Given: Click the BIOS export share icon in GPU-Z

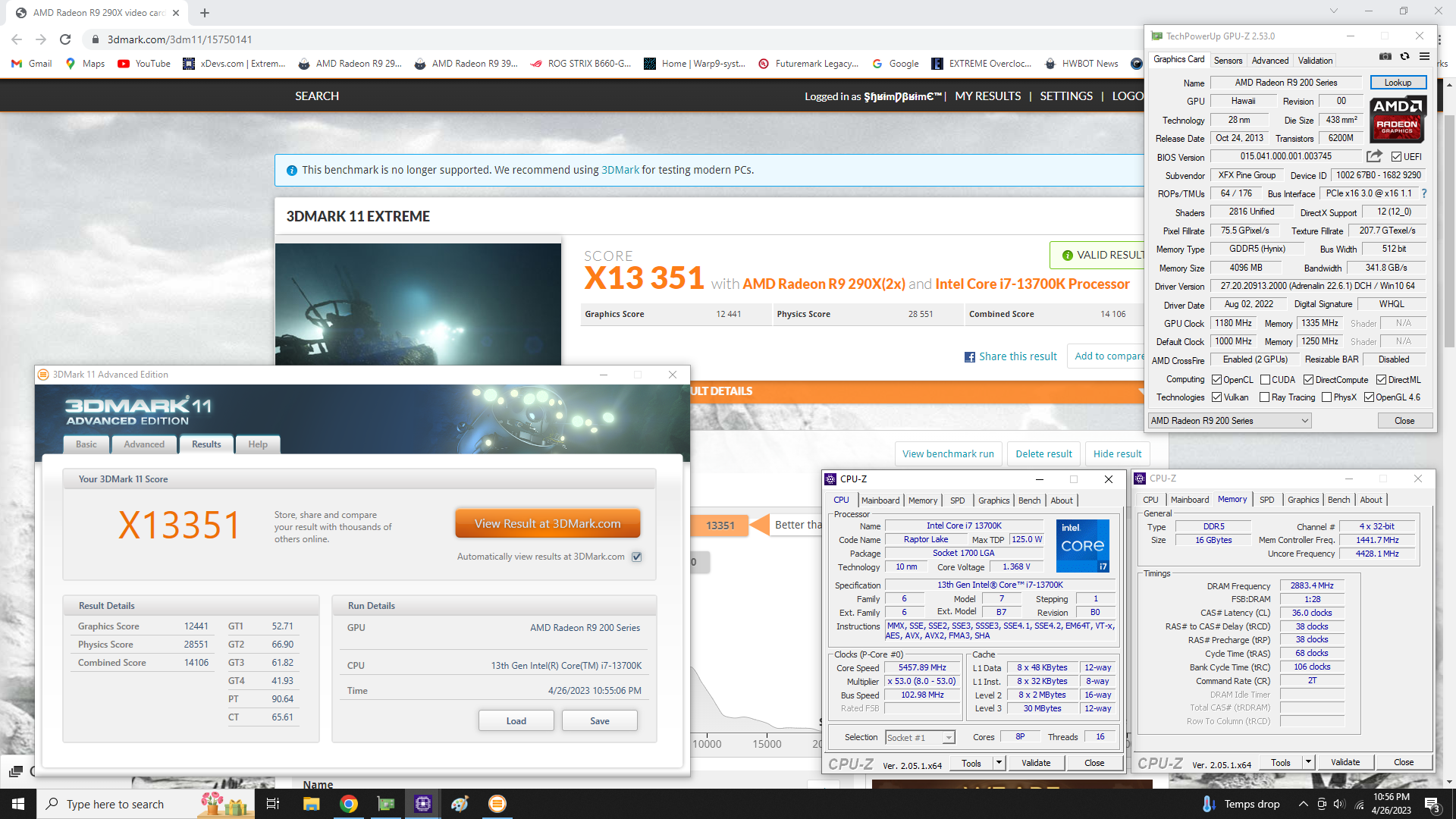Looking at the screenshot, I should 1374,156.
